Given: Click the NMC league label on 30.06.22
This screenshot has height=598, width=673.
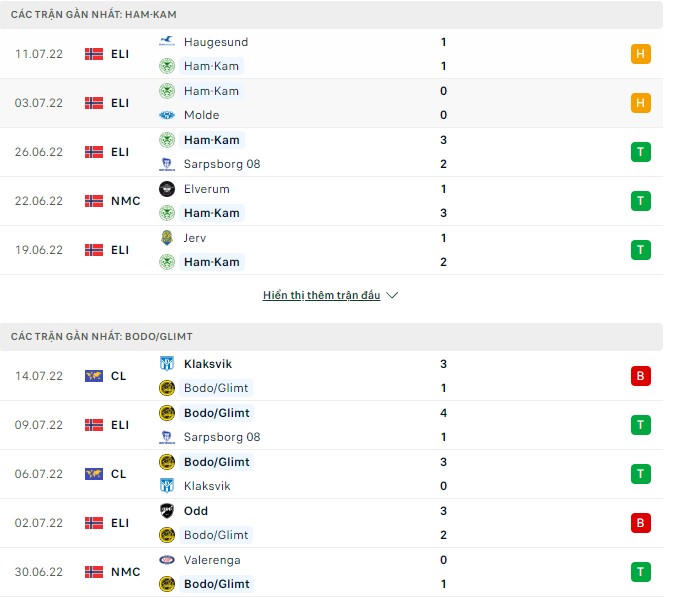Looking at the screenshot, I should point(126,572).
